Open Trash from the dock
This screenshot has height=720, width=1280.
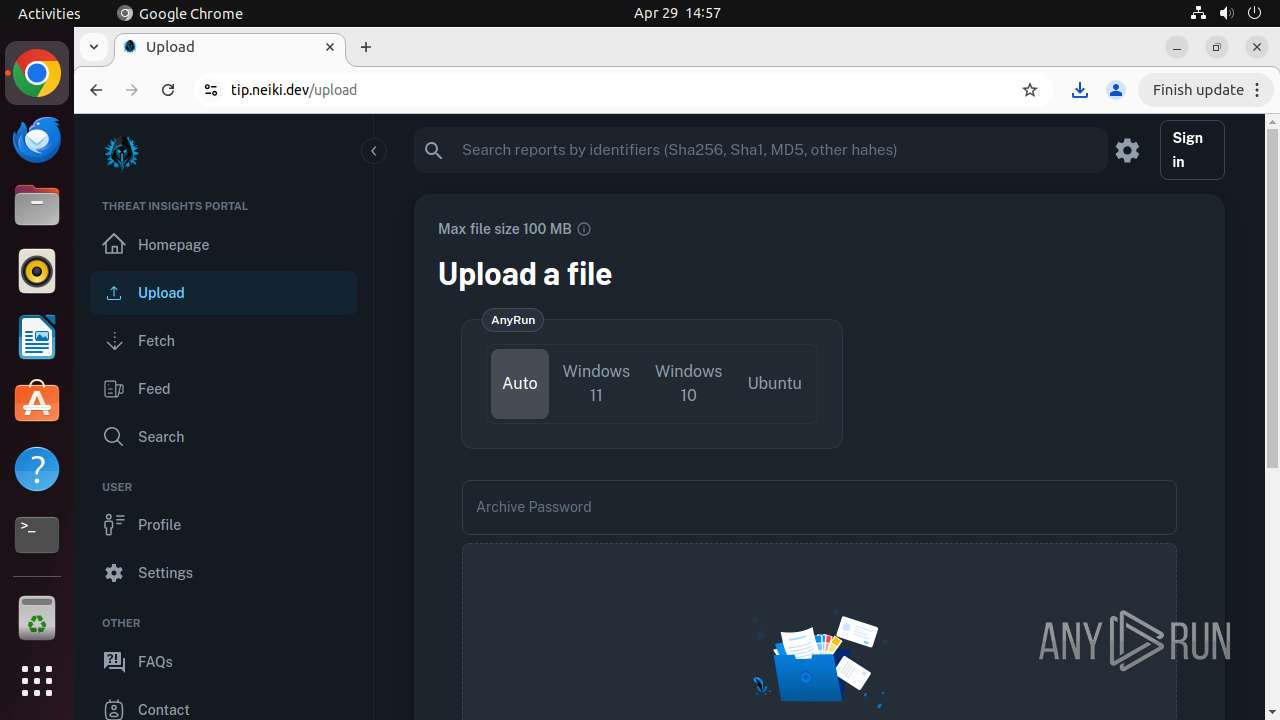(x=37, y=618)
